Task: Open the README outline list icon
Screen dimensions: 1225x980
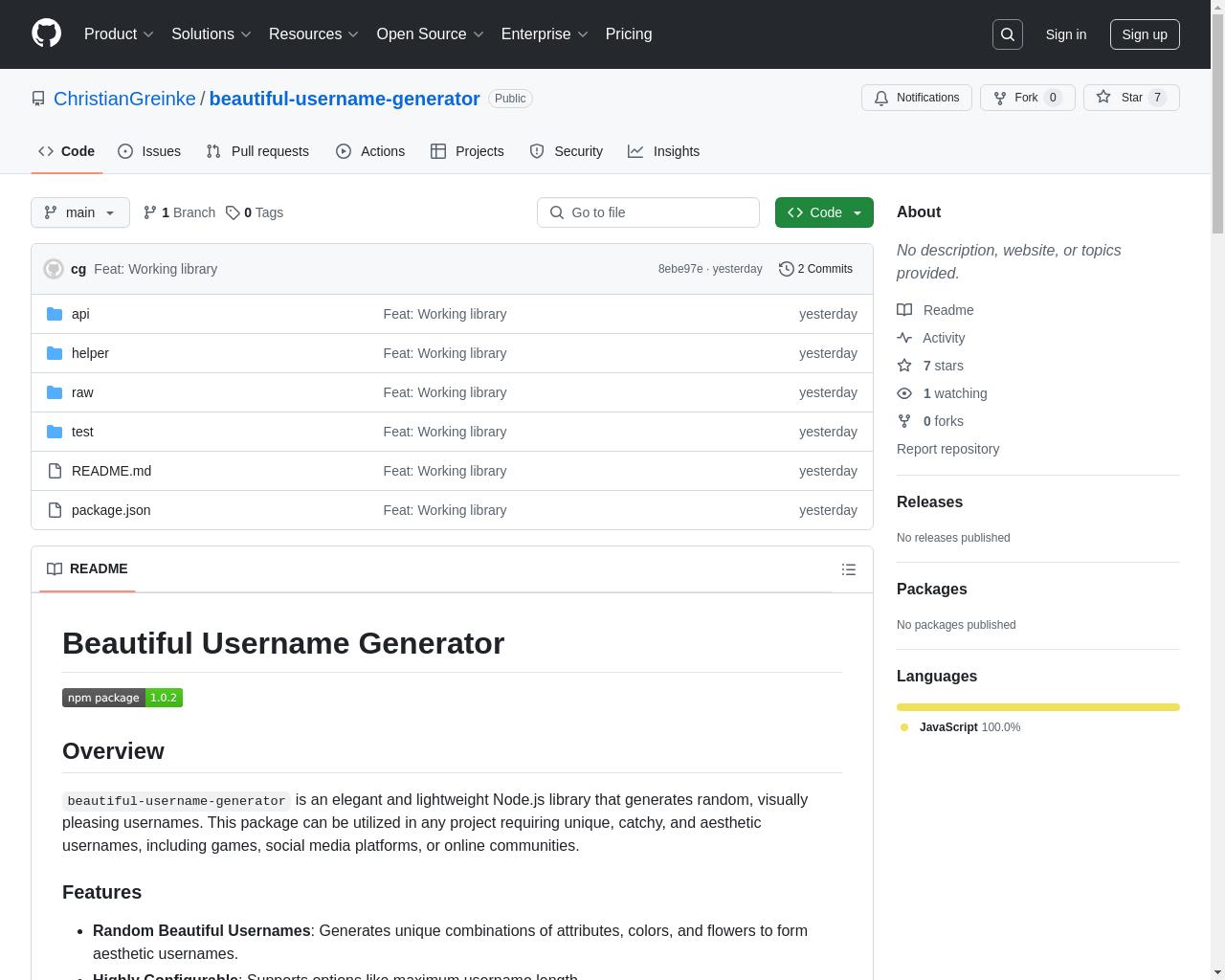Action: [848, 569]
